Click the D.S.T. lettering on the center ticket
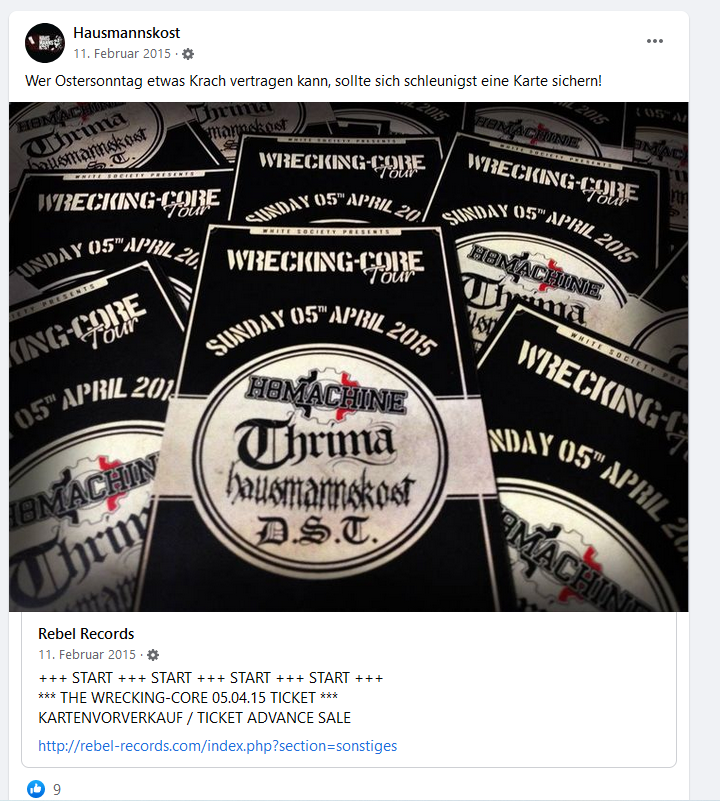 pos(317,532)
